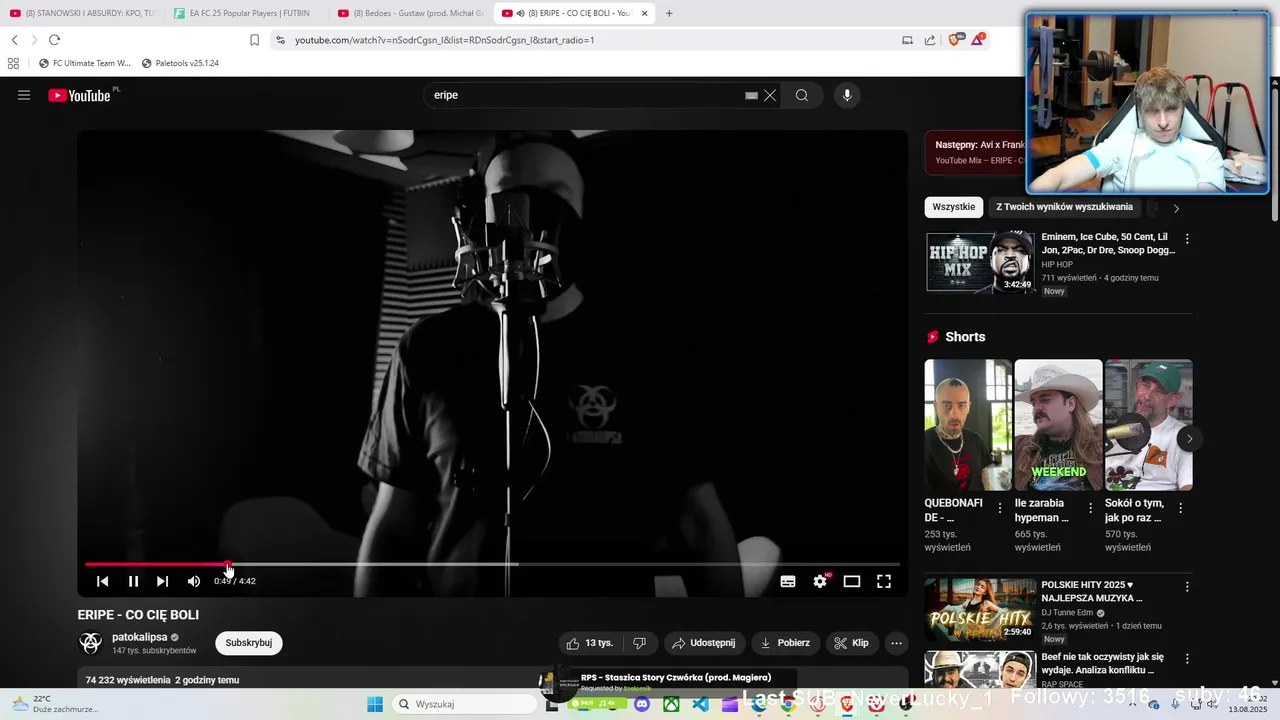Viewport: 1280px width, 720px height.
Task: Switch to Bedoes - Gustaw browser tab
Action: [411, 13]
